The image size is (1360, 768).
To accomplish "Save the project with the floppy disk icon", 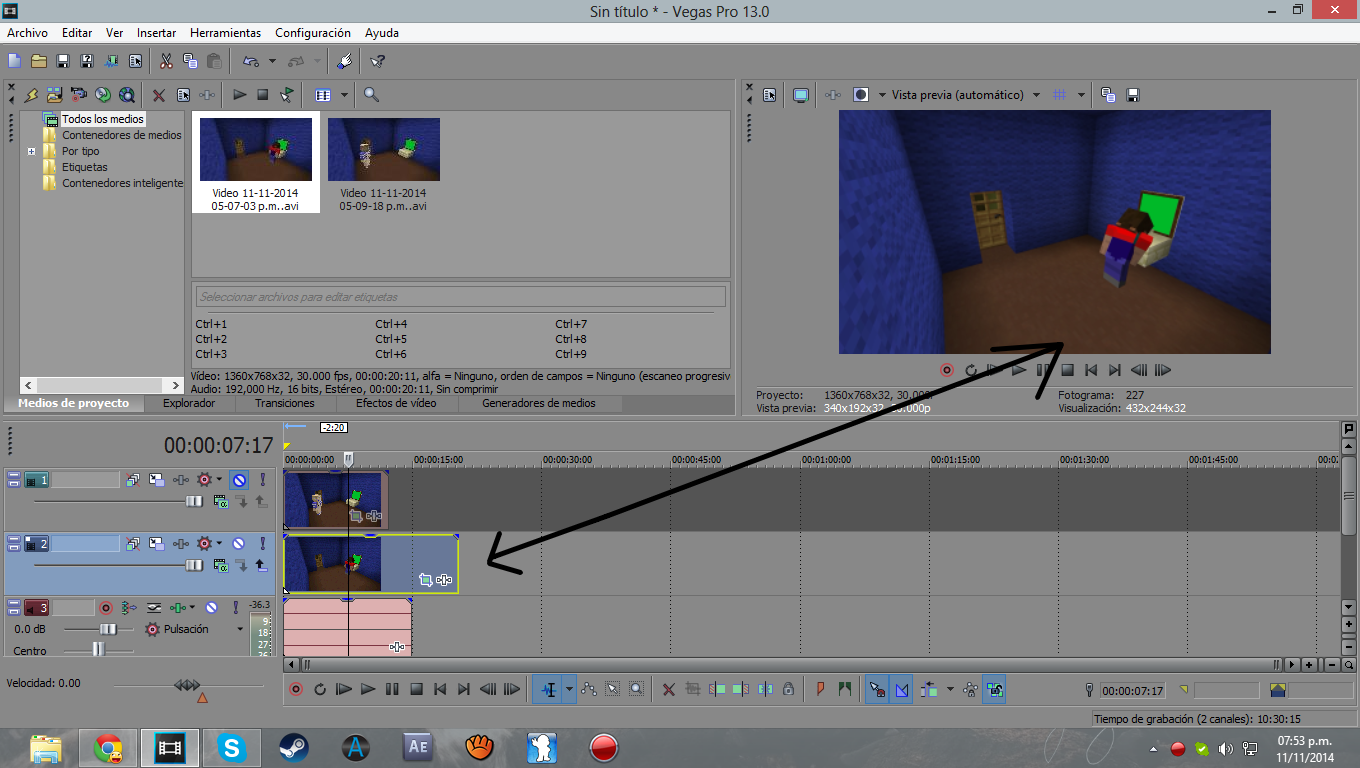I will (x=63, y=61).
